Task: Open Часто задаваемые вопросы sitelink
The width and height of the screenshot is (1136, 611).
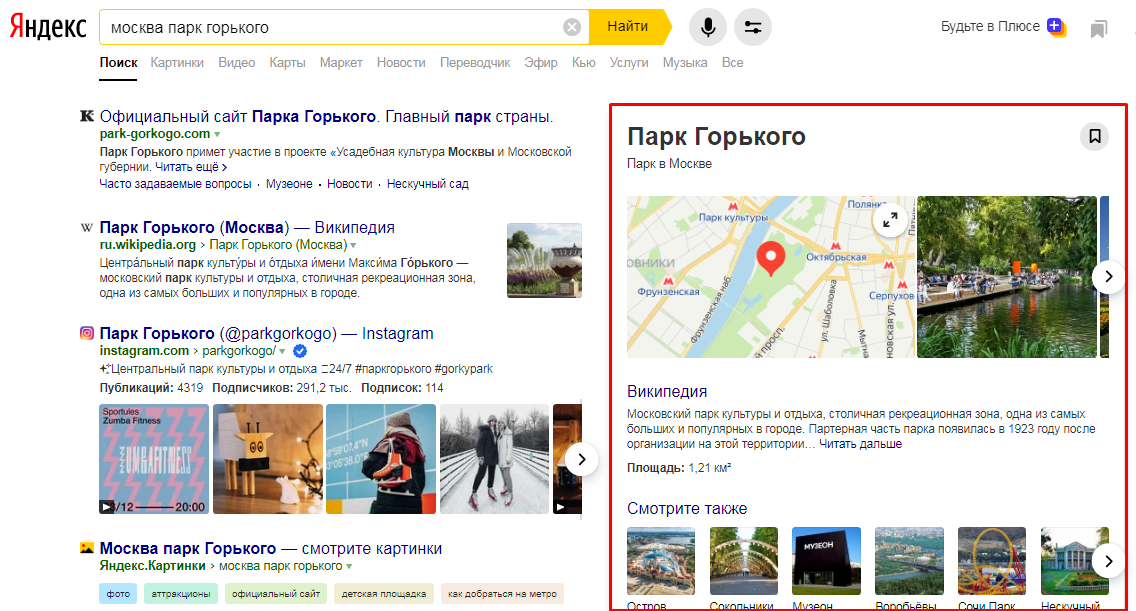Action: (x=175, y=184)
